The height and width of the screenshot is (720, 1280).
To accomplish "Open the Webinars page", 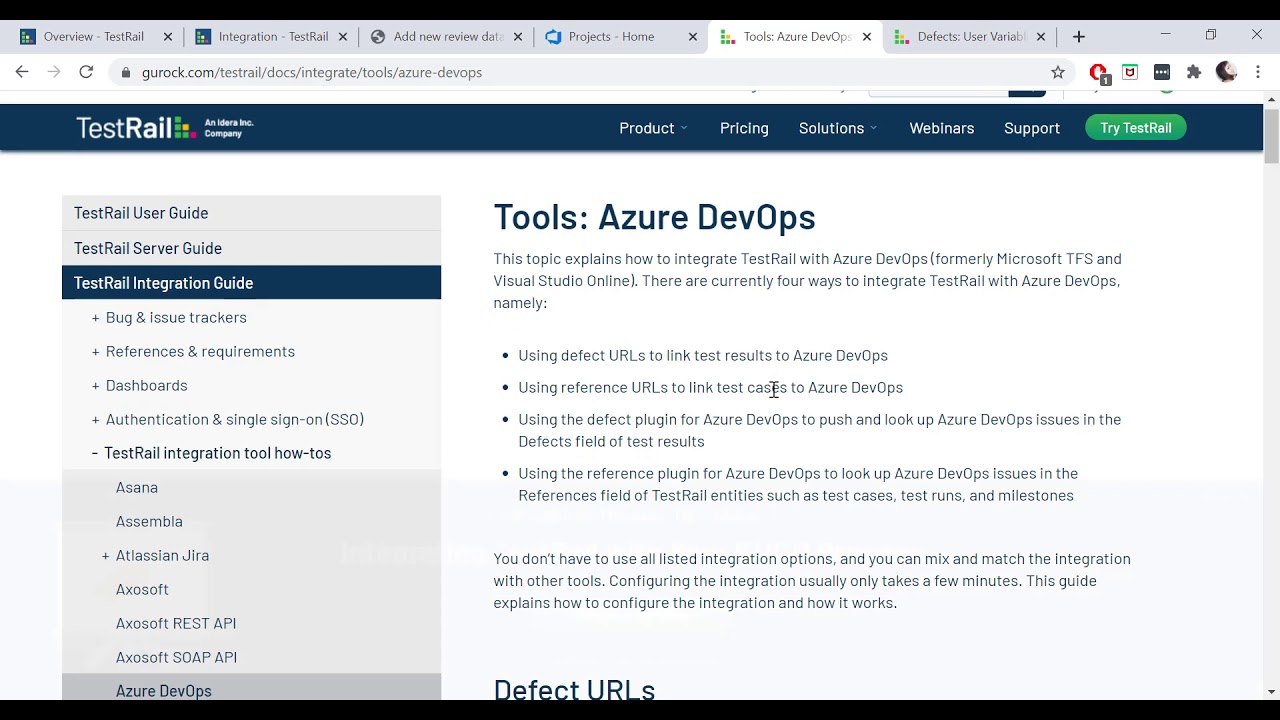I will (x=941, y=128).
